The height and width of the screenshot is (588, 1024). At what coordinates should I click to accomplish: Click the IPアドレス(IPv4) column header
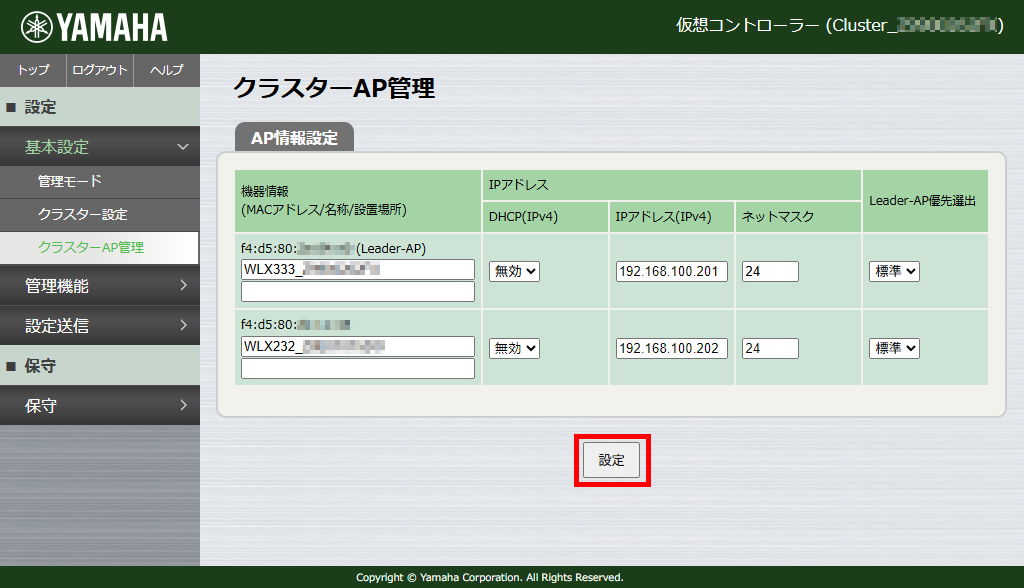coord(671,217)
